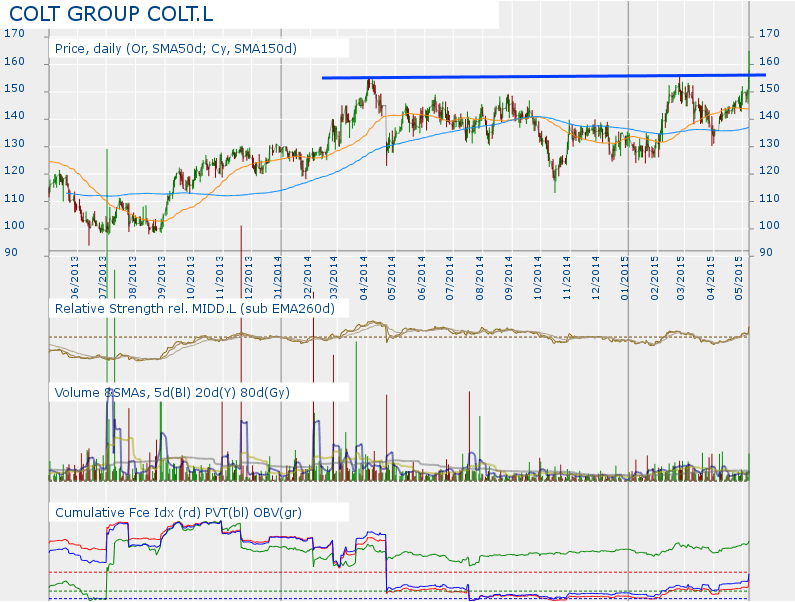
Task: Click the 04/2014 date axis label
Action: click(363, 278)
